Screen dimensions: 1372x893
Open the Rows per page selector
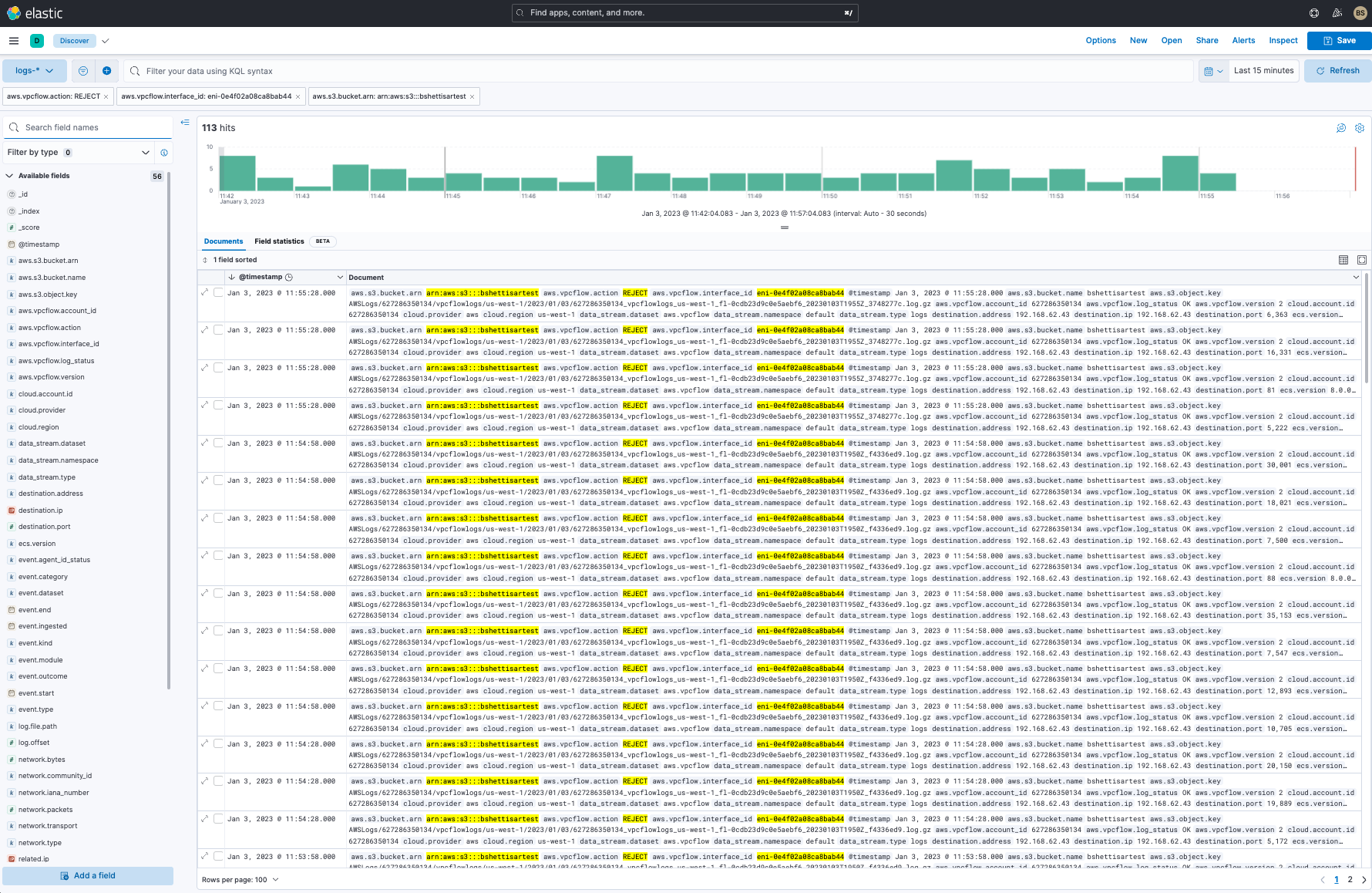[240, 879]
